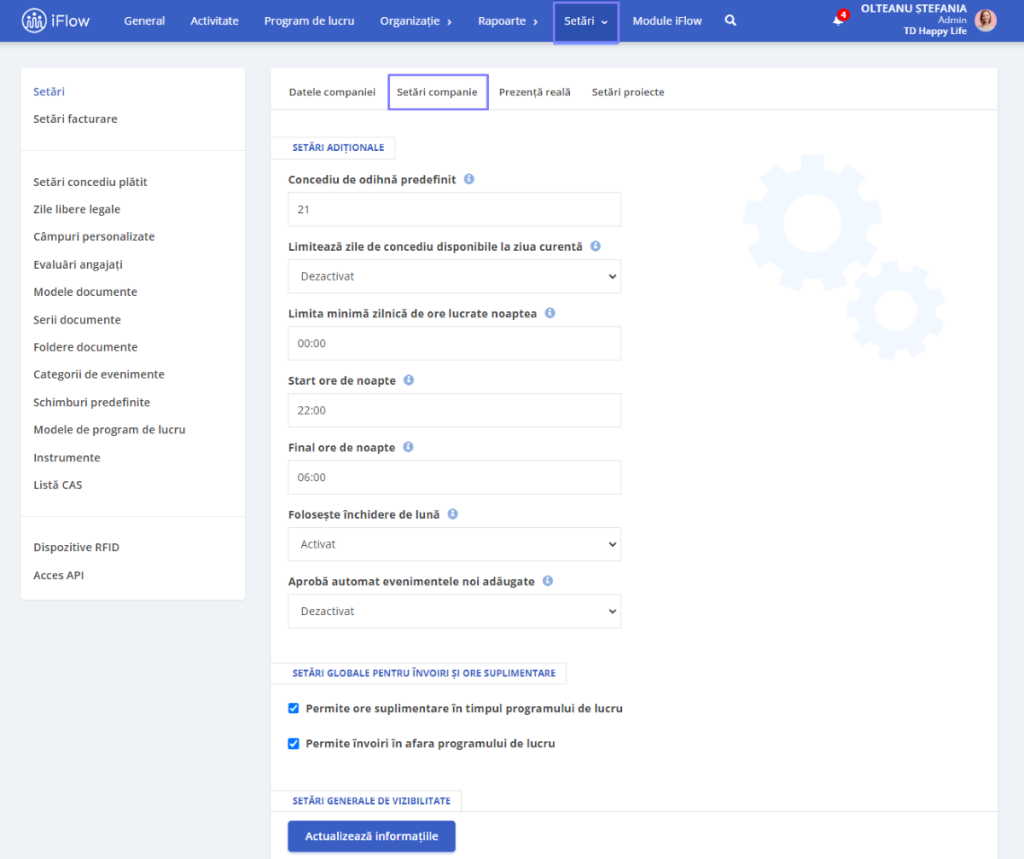
Task: Show info for Folosește închidere de lună
Action: point(453,514)
